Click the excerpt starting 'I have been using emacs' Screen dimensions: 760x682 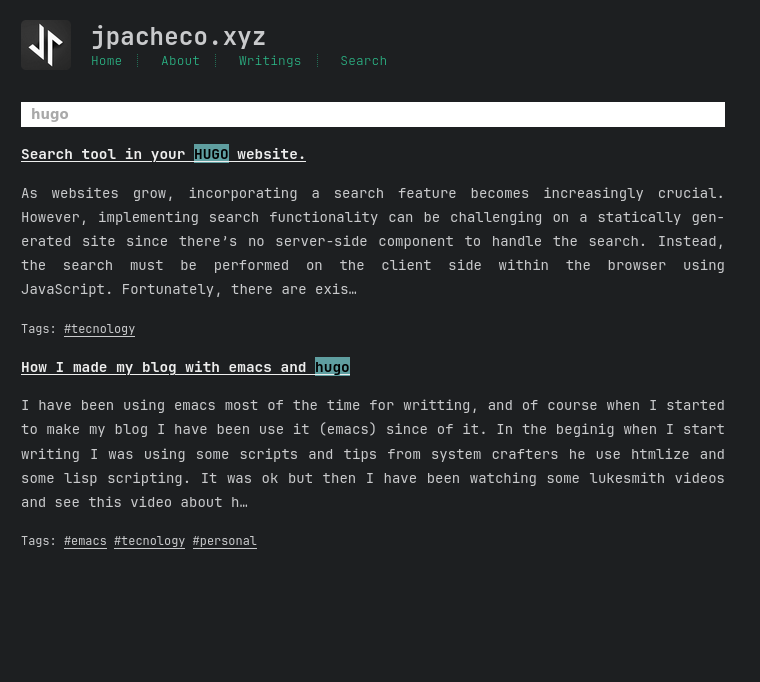click(x=372, y=454)
